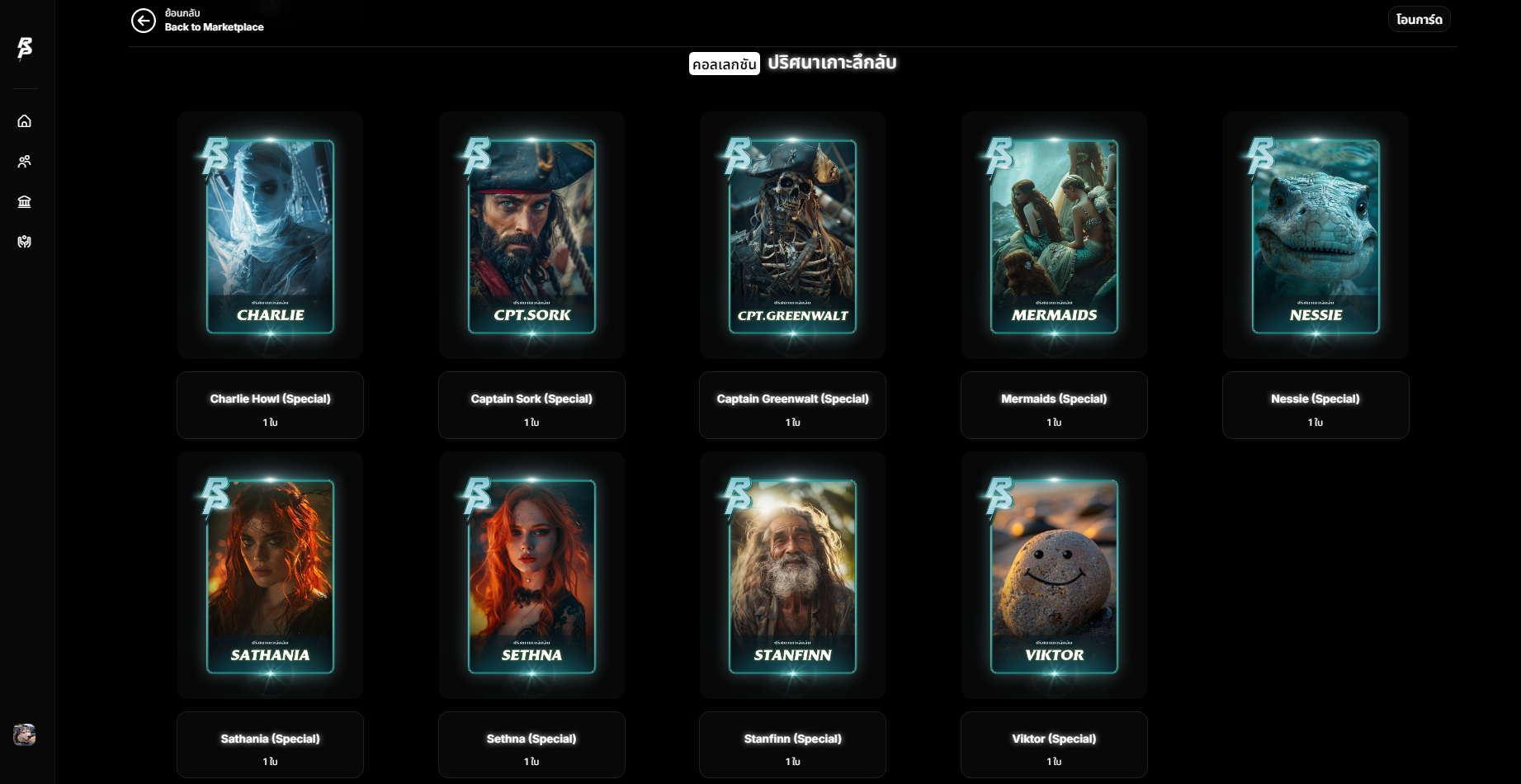The height and width of the screenshot is (784, 1521).
Task: Click the Nessie (Special) label box
Action: point(1316,405)
